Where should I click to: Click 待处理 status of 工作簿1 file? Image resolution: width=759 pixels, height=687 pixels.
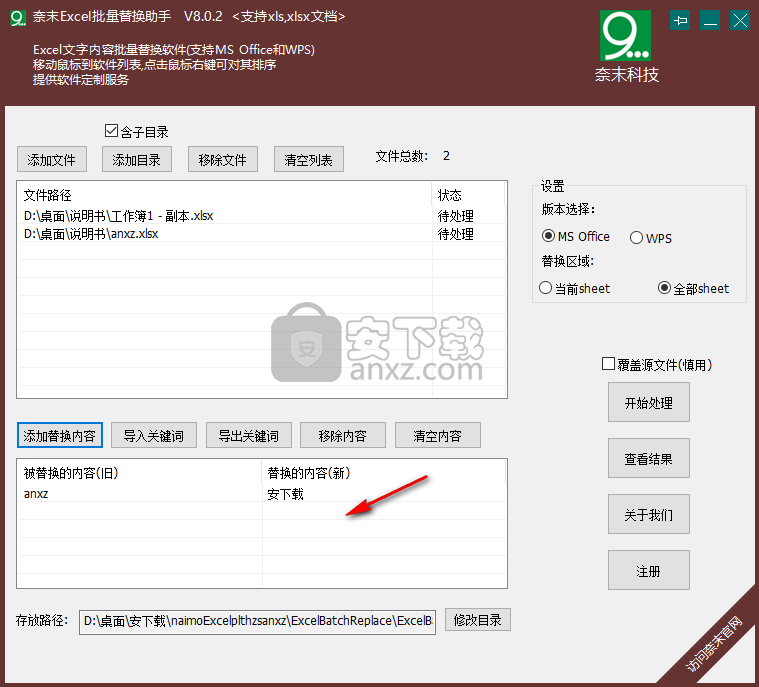pos(455,216)
